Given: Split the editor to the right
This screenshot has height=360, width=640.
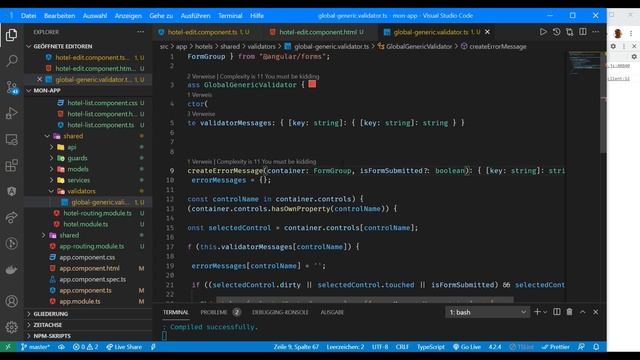Looking at the screenshot, I should (583, 32).
